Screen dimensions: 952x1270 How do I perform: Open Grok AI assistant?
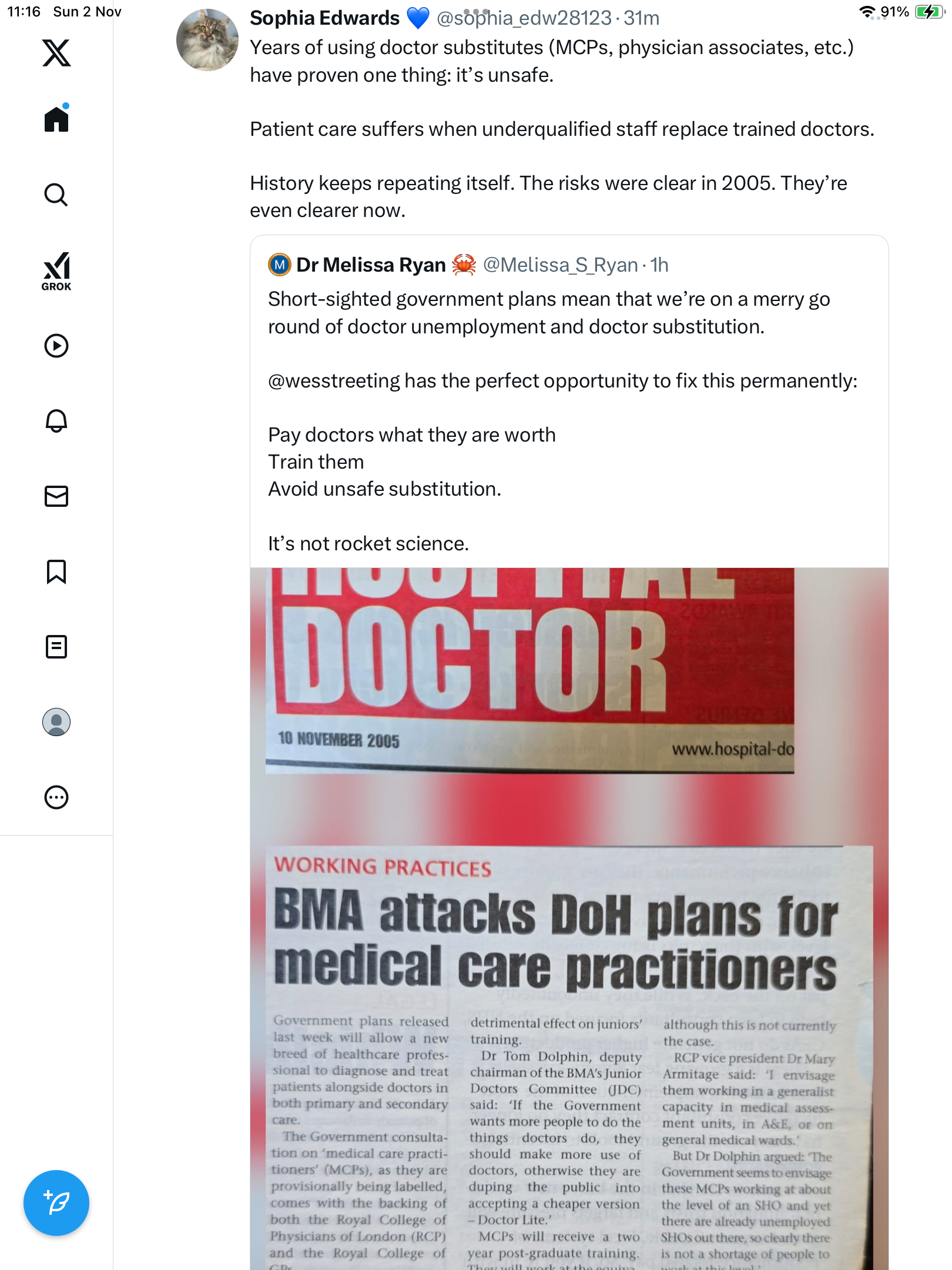56,271
